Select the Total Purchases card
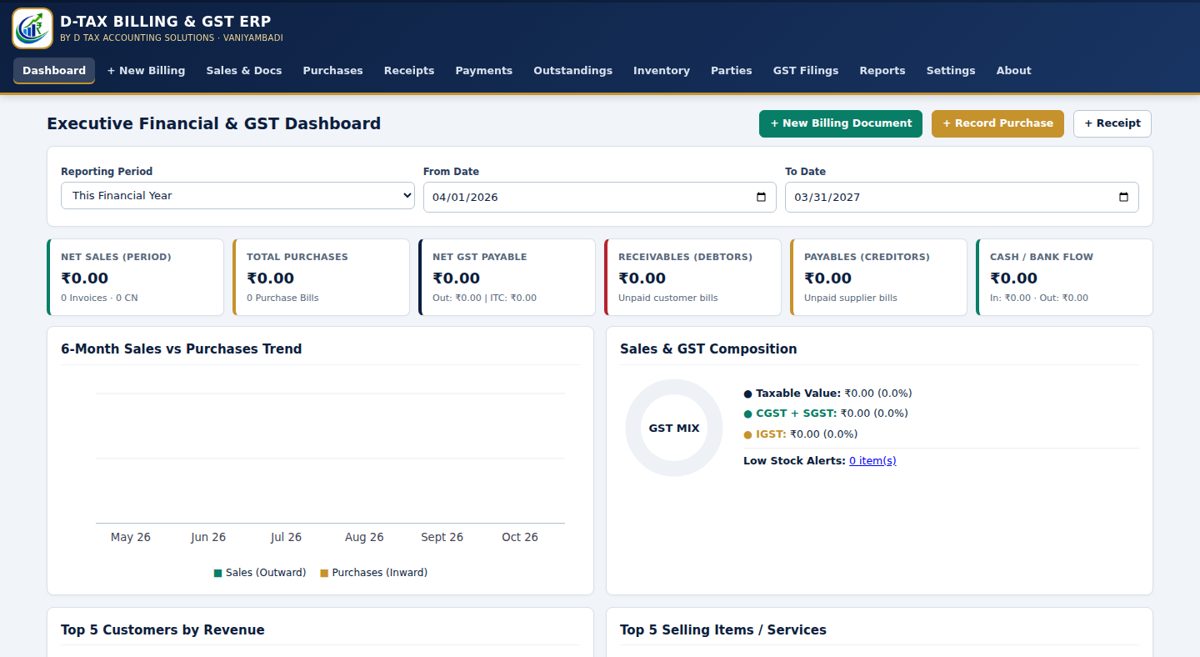 (x=321, y=277)
